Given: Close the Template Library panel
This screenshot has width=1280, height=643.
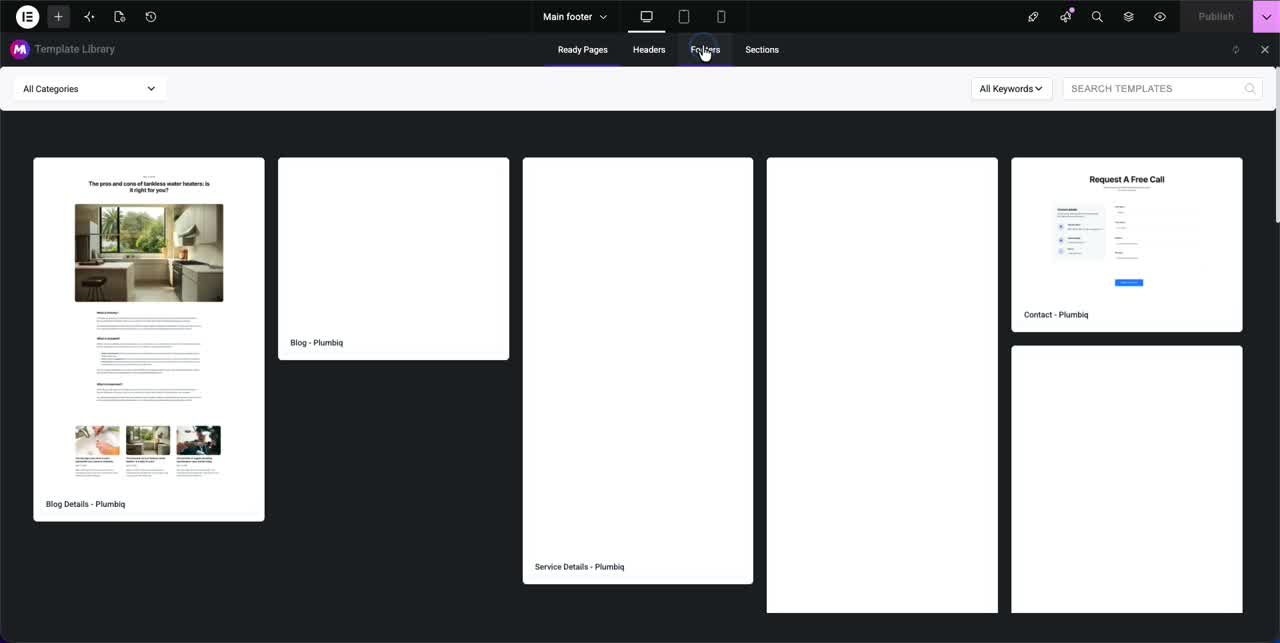Looking at the screenshot, I should pyautogui.click(x=1265, y=50).
